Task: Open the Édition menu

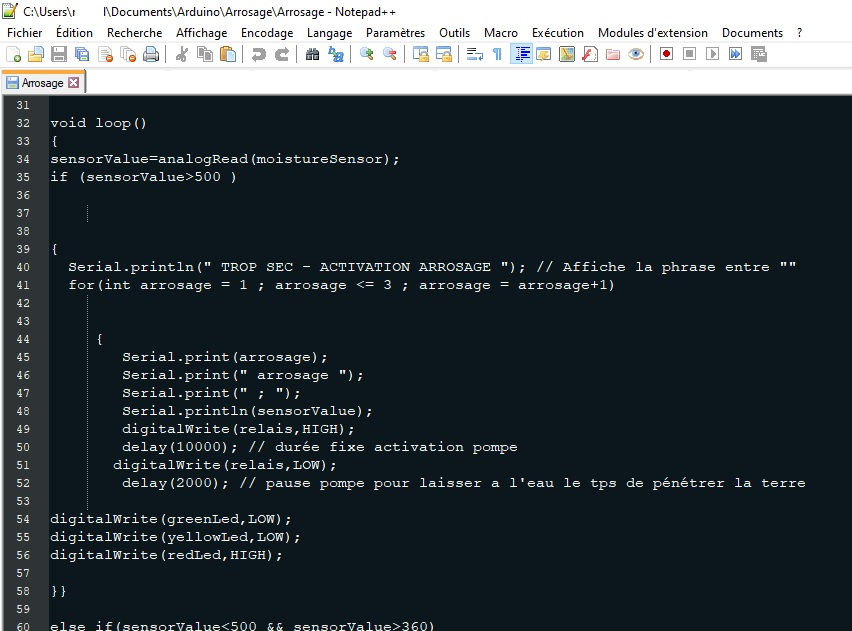Action: point(74,33)
